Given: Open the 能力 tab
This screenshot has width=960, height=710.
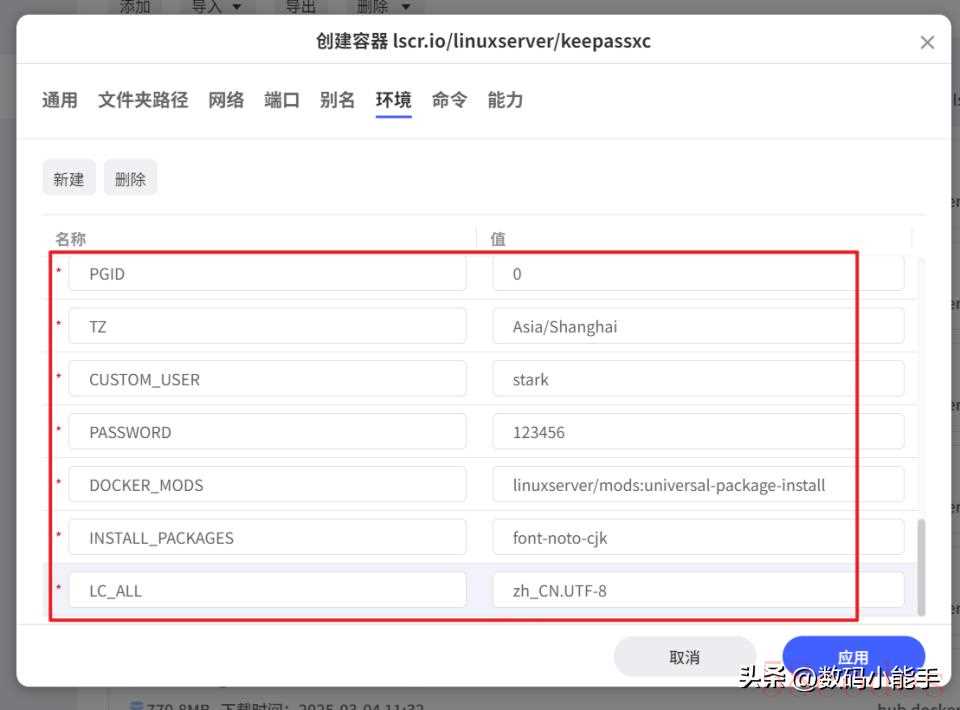Looking at the screenshot, I should [x=505, y=100].
